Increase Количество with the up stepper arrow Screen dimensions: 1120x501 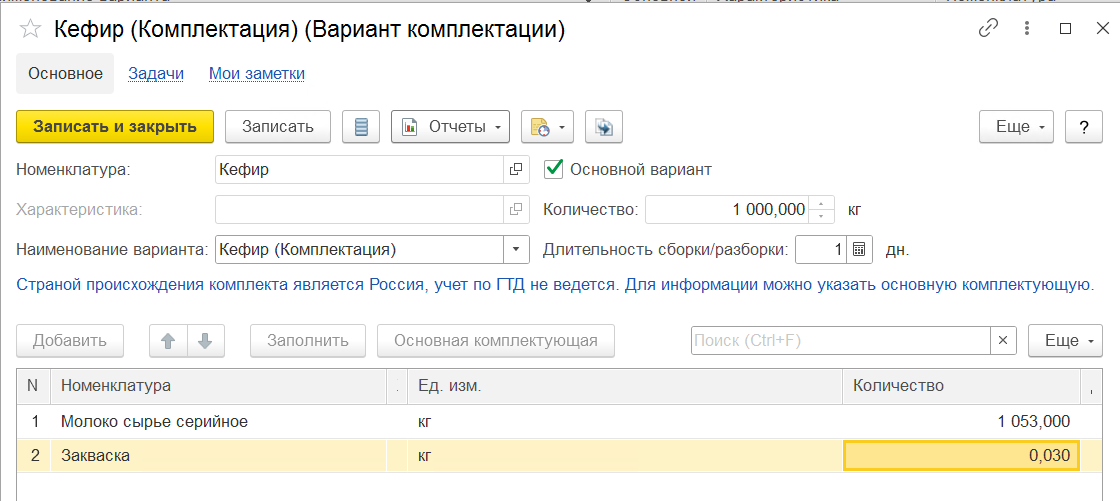click(x=821, y=204)
